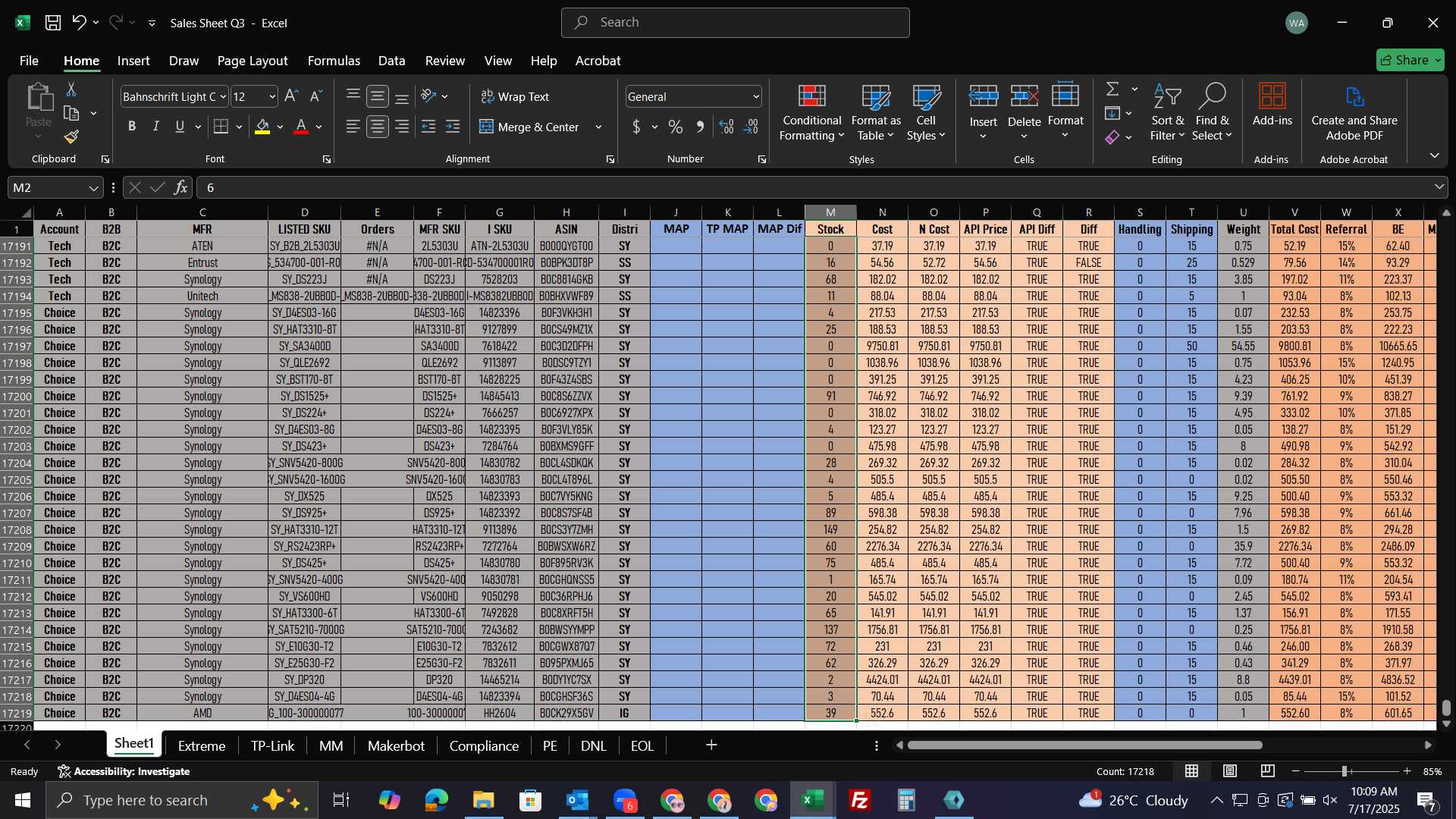The width and height of the screenshot is (1456, 819).
Task: Open Cell Styles gallery
Action: pyautogui.click(x=926, y=112)
